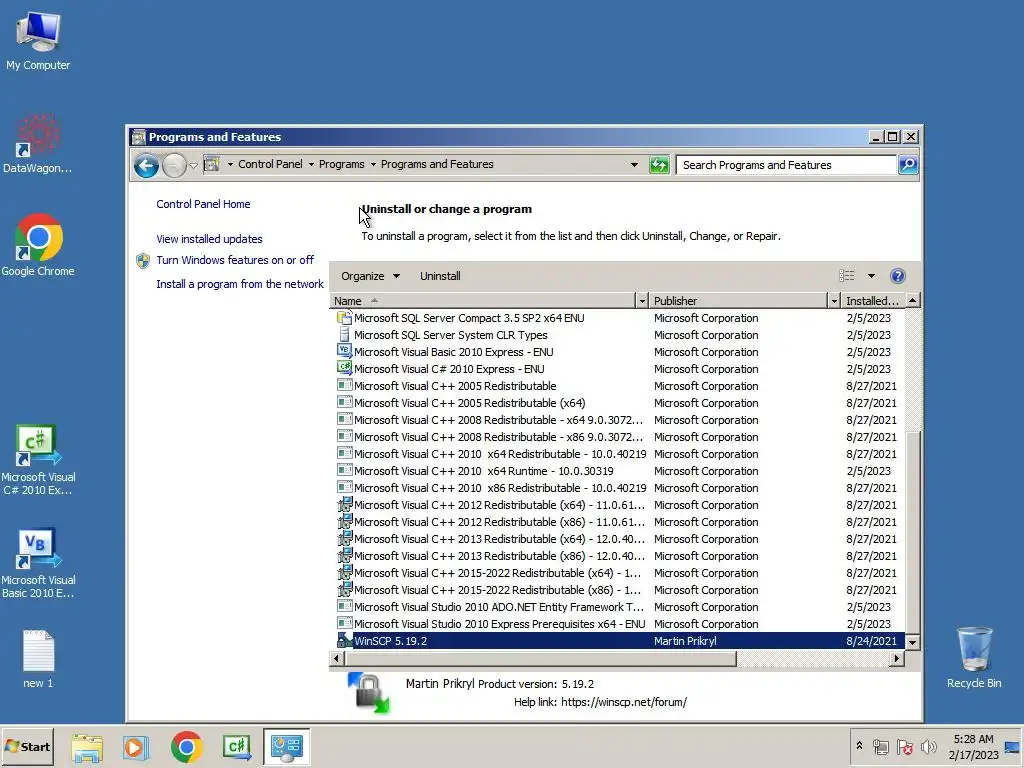Click the Control Panel taskbar button
Viewport: 1024px width, 768px height.
click(x=287, y=747)
